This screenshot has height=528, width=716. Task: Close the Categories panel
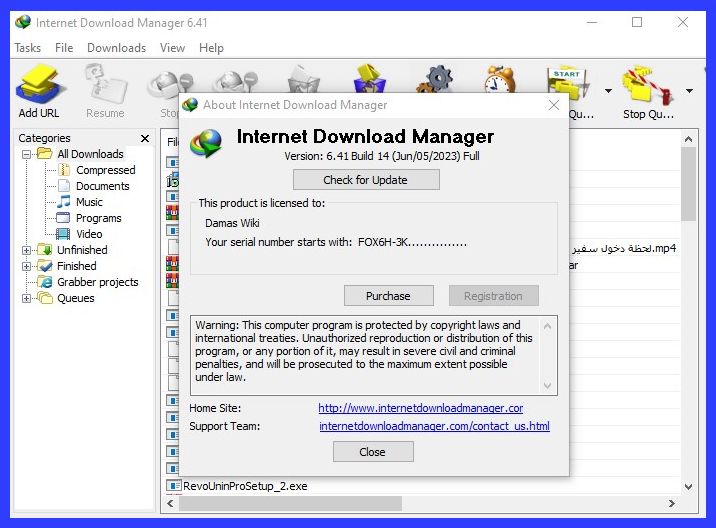(145, 138)
